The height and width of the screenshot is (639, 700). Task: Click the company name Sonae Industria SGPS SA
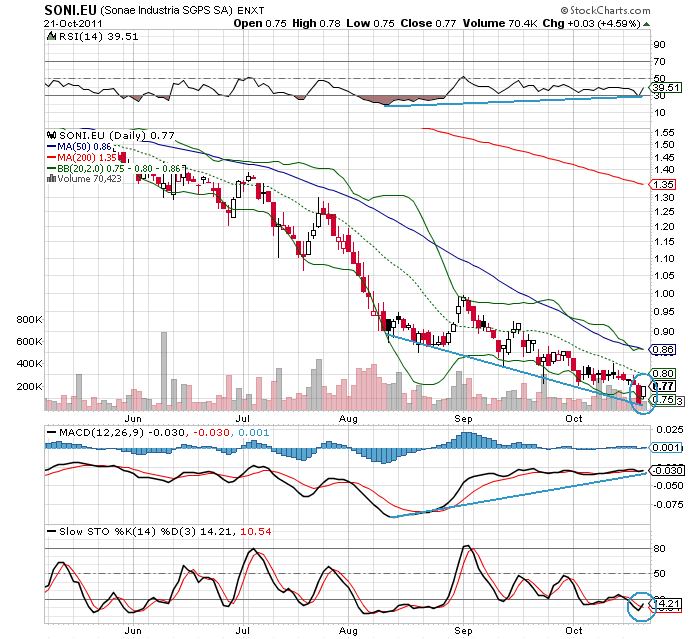(x=167, y=10)
